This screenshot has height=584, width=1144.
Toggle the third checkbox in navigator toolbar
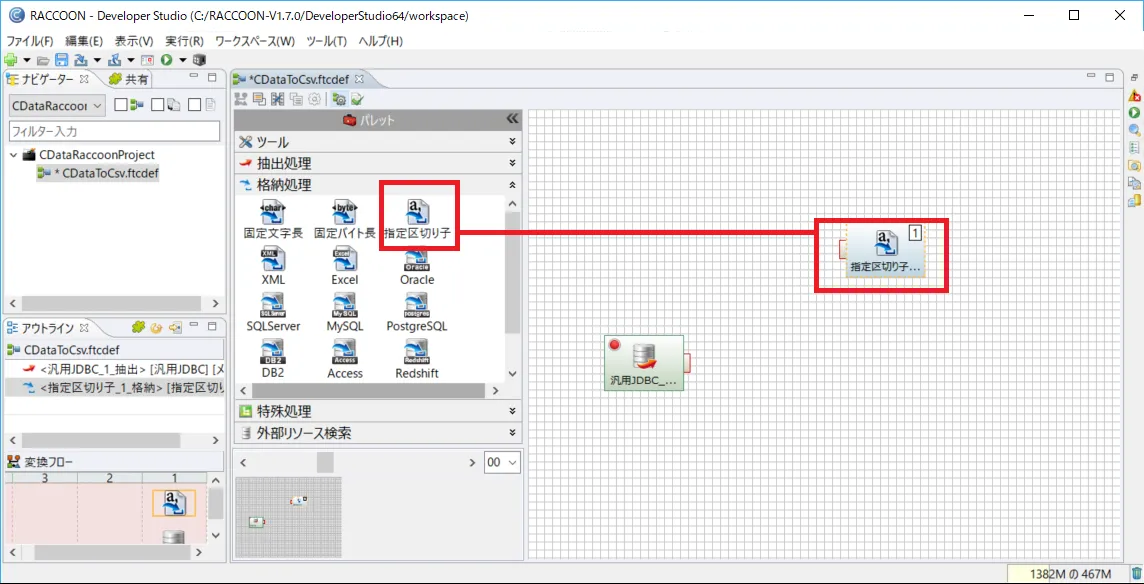tap(195, 105)
